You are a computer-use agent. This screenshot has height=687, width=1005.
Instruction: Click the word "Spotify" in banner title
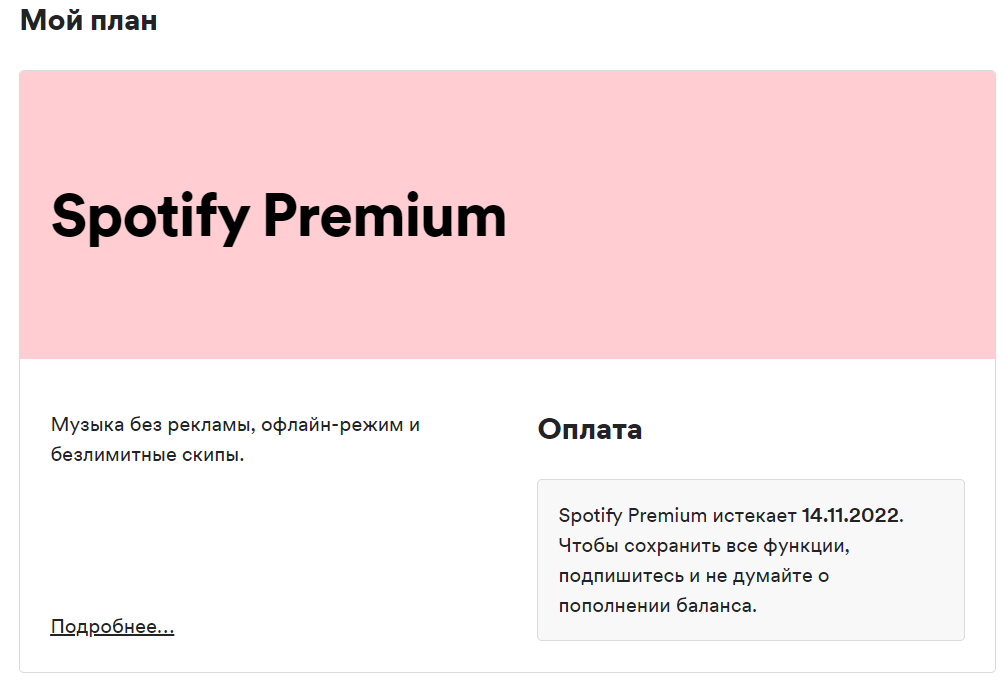[148, 217]
